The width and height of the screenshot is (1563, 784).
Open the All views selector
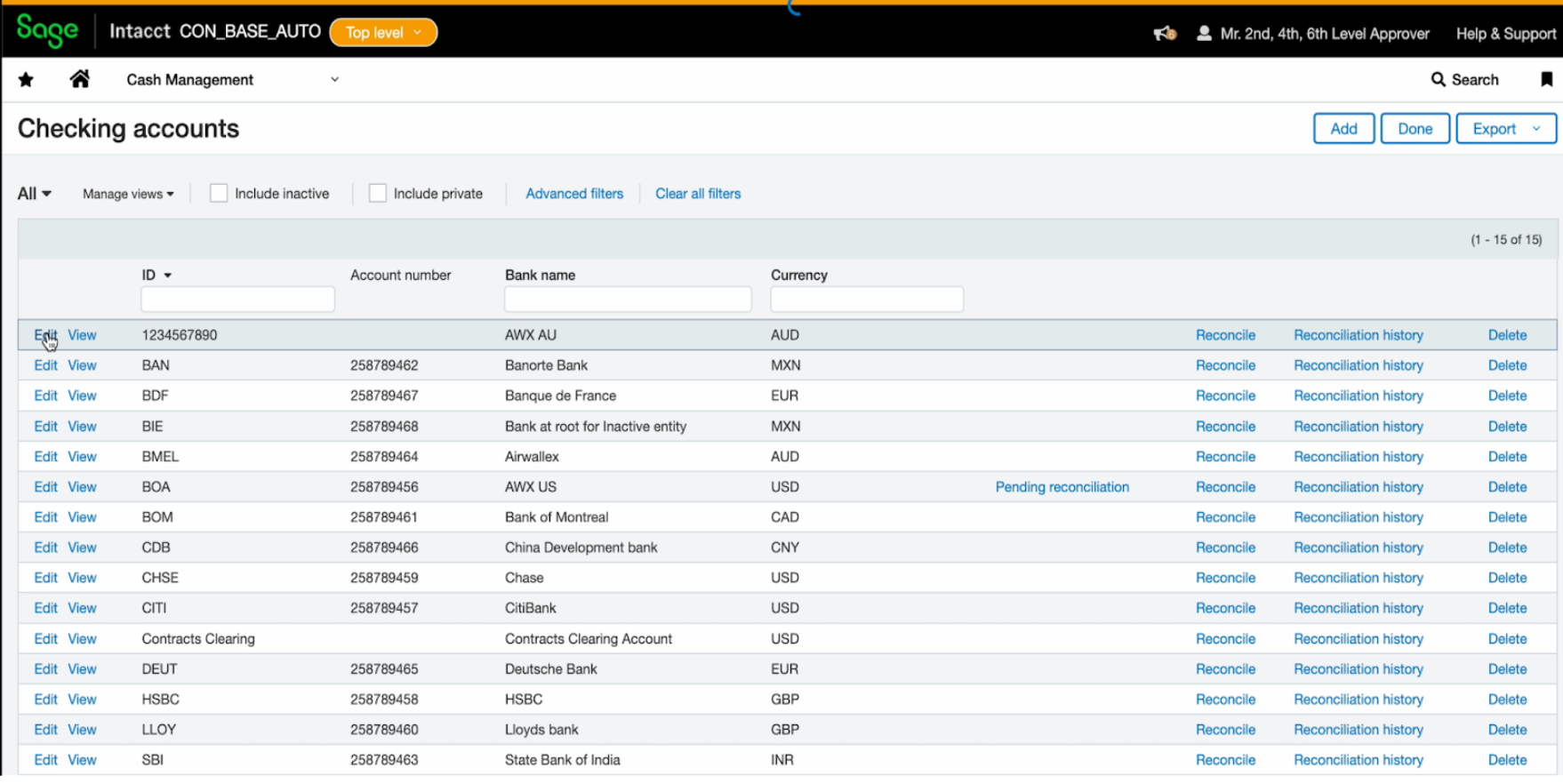tap(35, 194)
